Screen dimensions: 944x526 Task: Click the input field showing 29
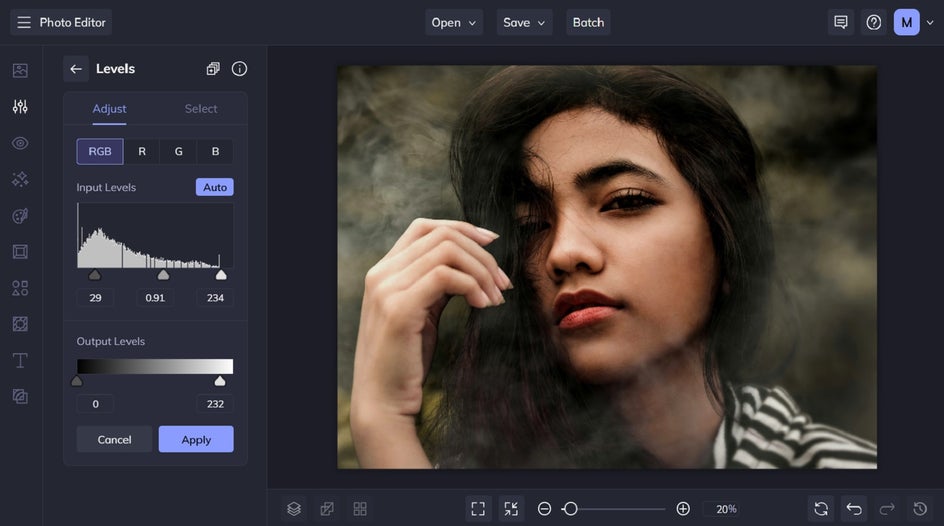tap(95, 298)
